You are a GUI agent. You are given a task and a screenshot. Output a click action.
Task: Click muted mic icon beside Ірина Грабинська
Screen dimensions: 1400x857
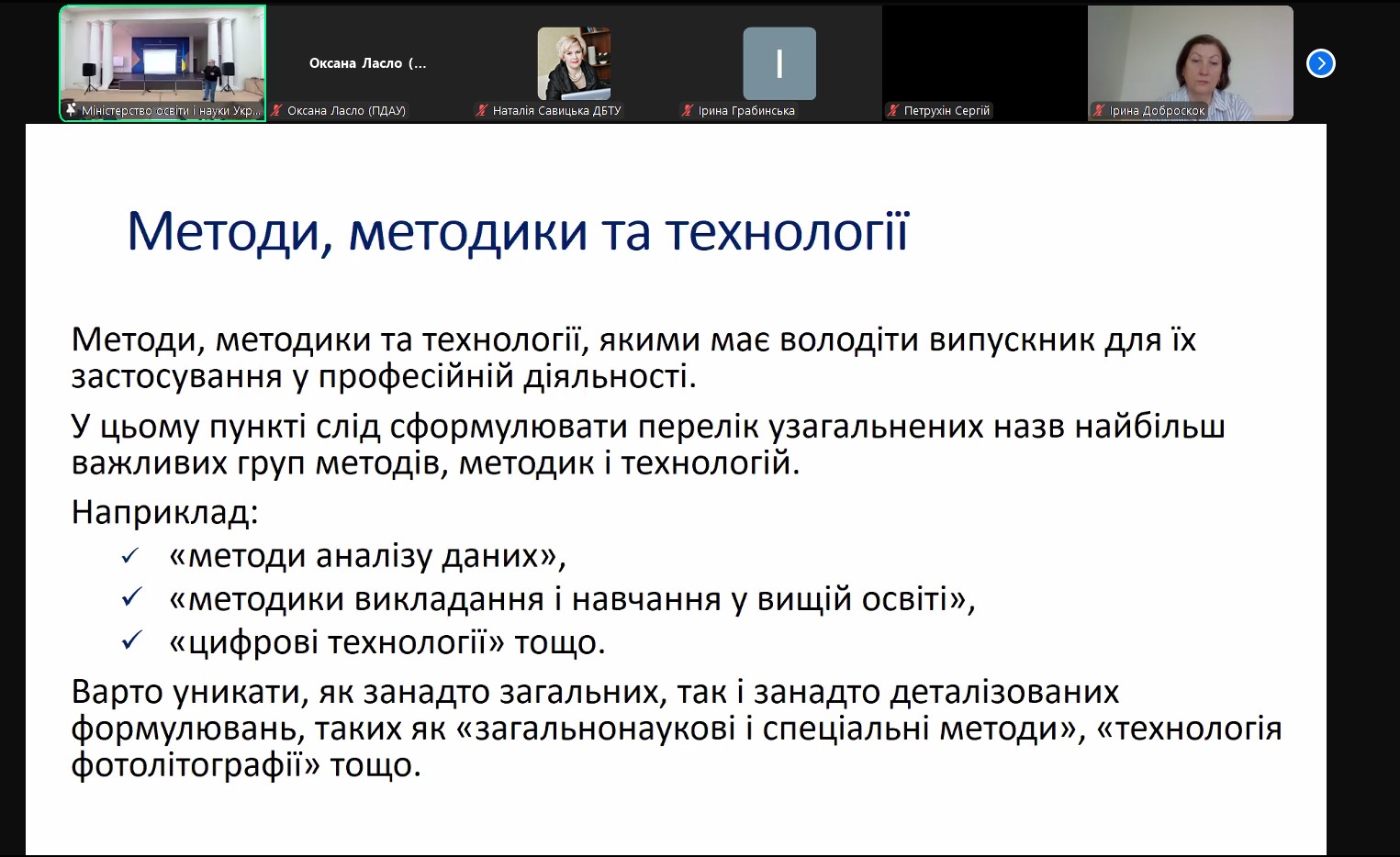pyautogui.click(x=688, y=110)
